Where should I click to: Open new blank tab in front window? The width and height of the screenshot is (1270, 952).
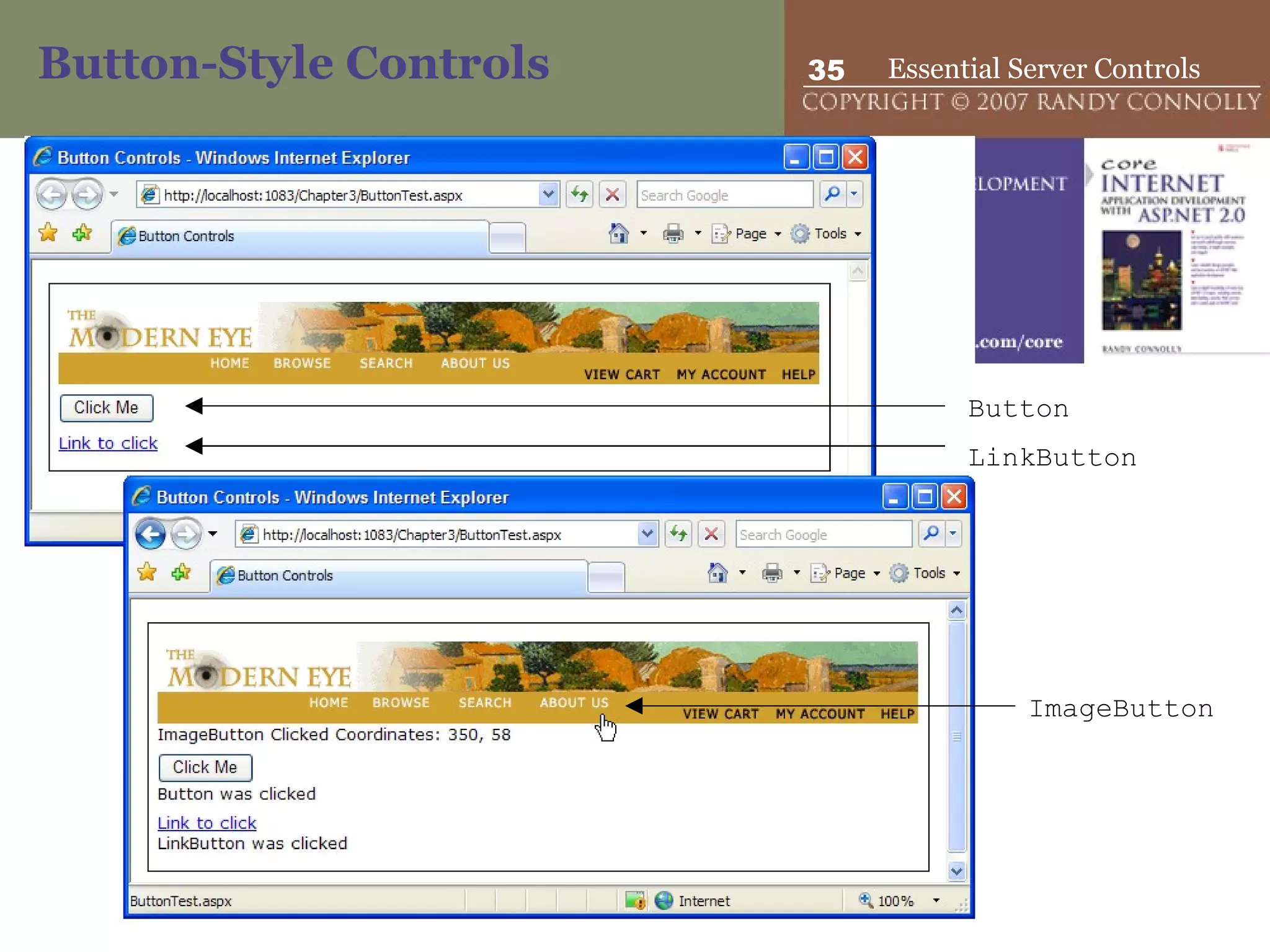(606, 578)
